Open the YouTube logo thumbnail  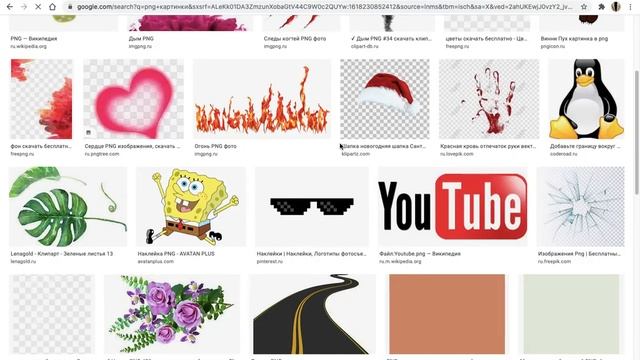(453, 207)
